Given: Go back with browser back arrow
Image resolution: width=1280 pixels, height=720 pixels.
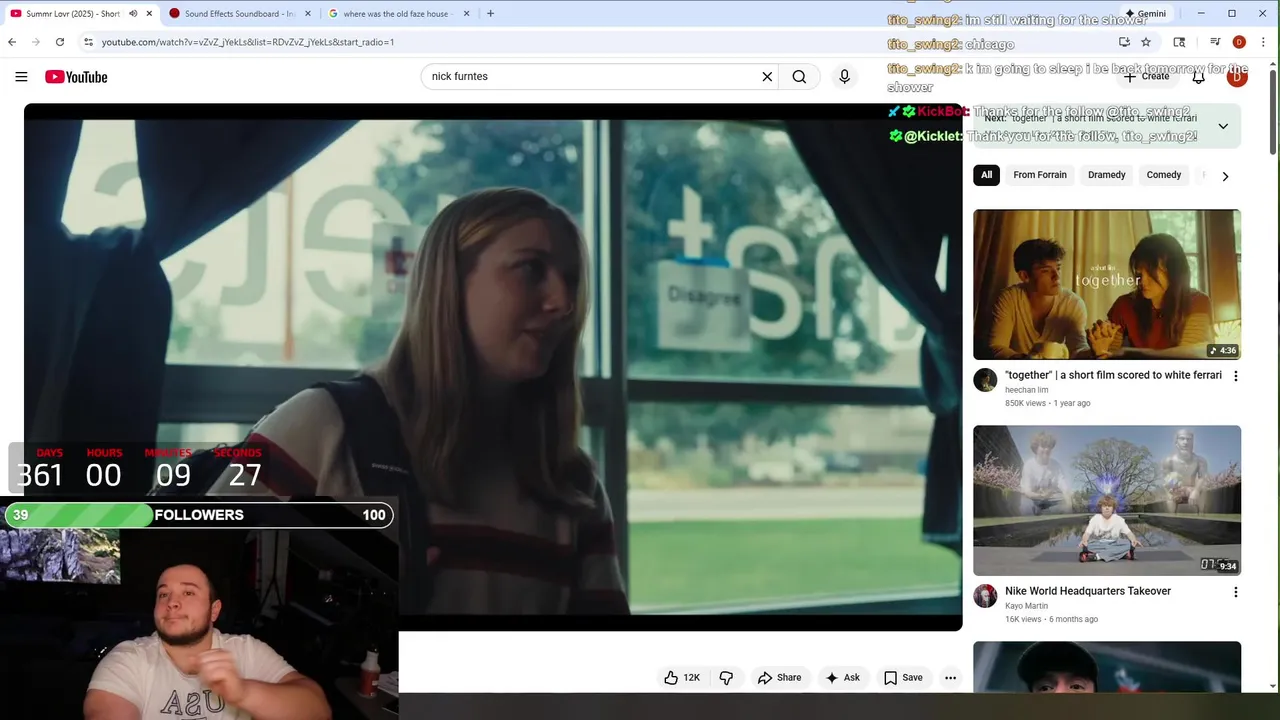Looking at the screenshot, I should (12, 42).
